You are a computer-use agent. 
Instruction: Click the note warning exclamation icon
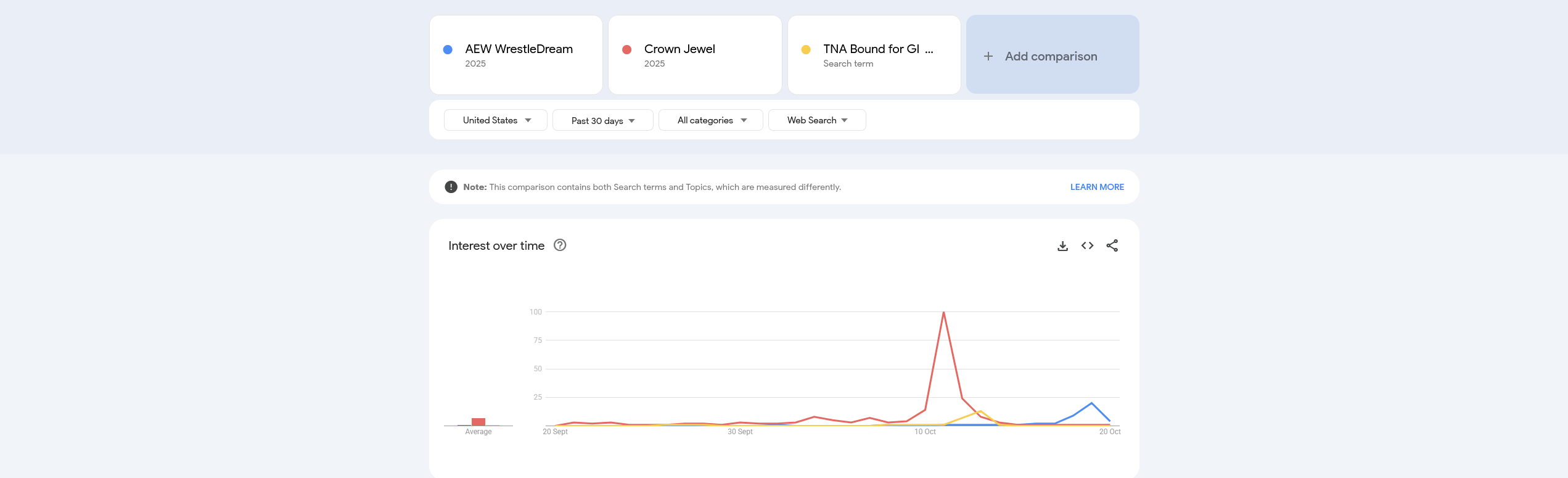point(451,187)
